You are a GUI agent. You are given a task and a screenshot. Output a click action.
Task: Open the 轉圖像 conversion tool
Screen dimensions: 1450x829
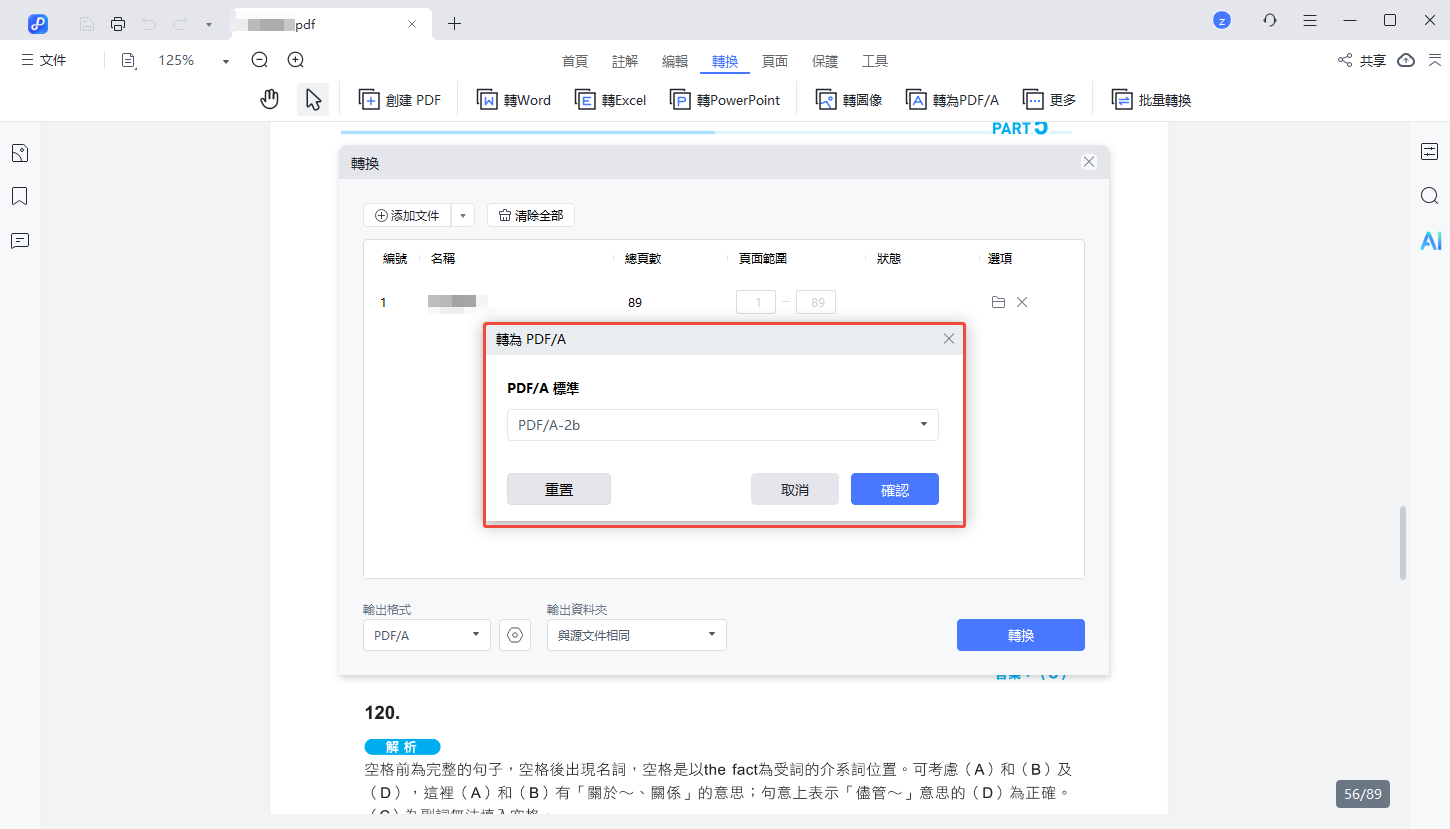[847, 99]
